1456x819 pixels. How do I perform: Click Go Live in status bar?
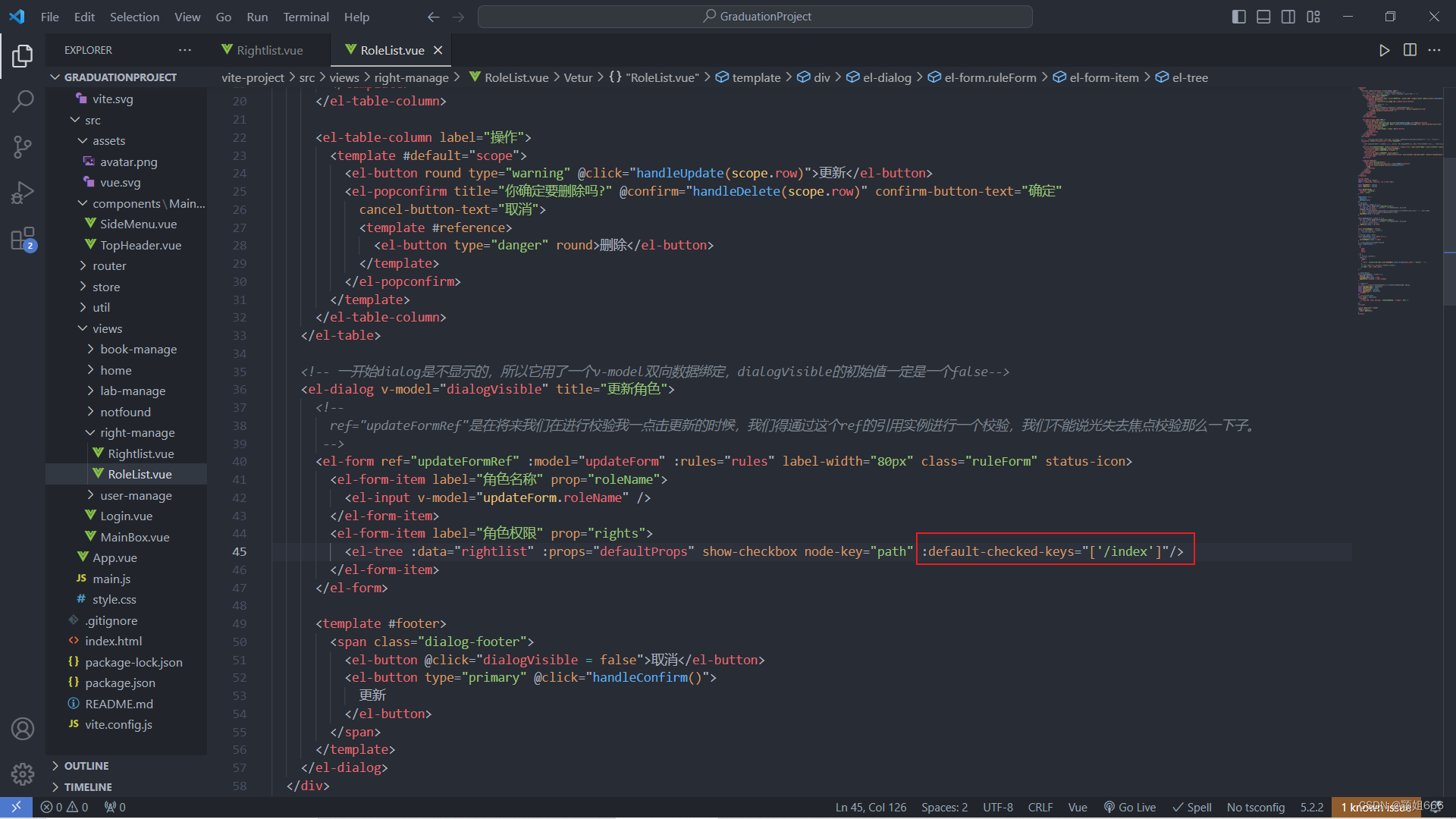pyautogui.click(x=1130, y=807)
